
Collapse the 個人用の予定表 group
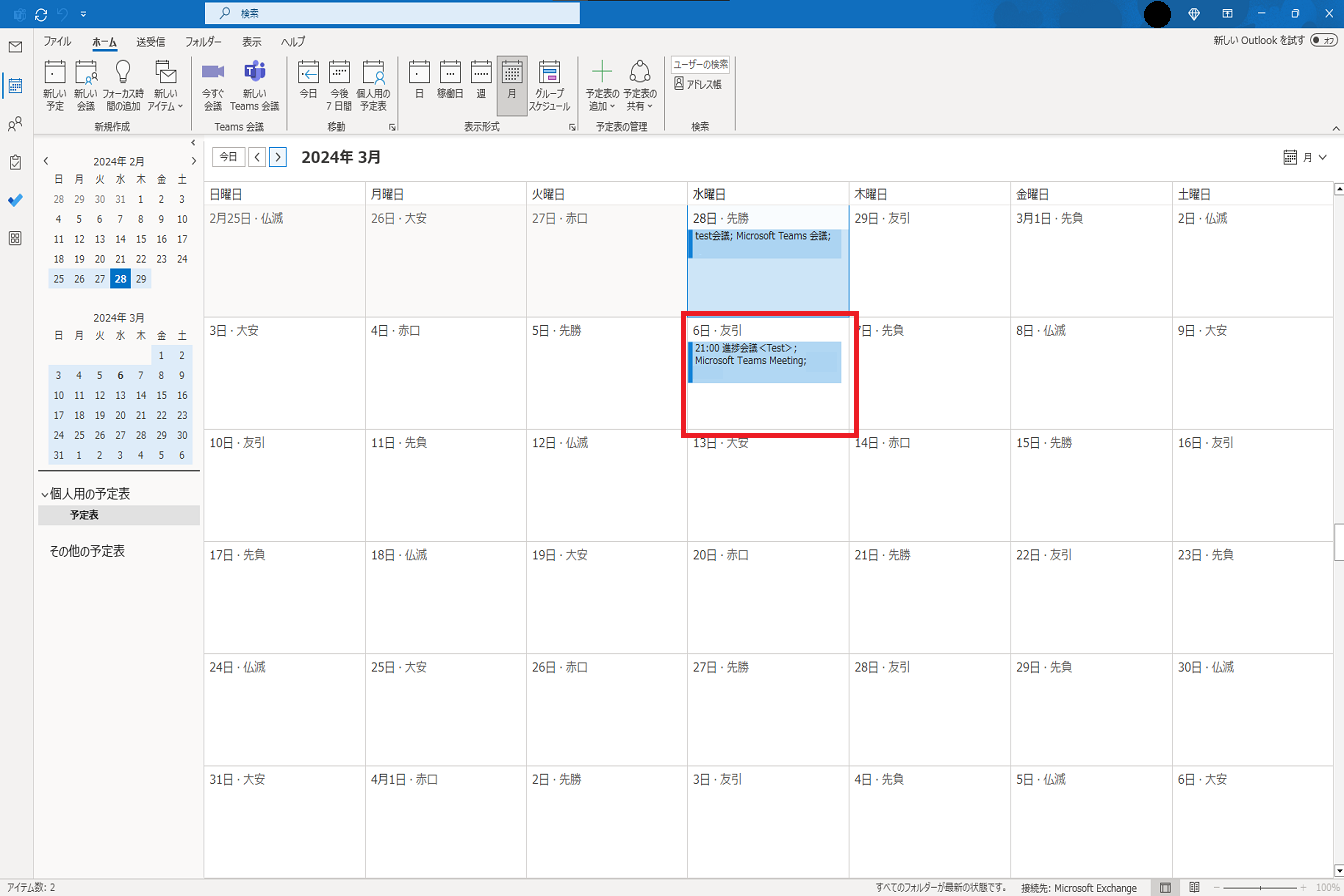point(45,494)
